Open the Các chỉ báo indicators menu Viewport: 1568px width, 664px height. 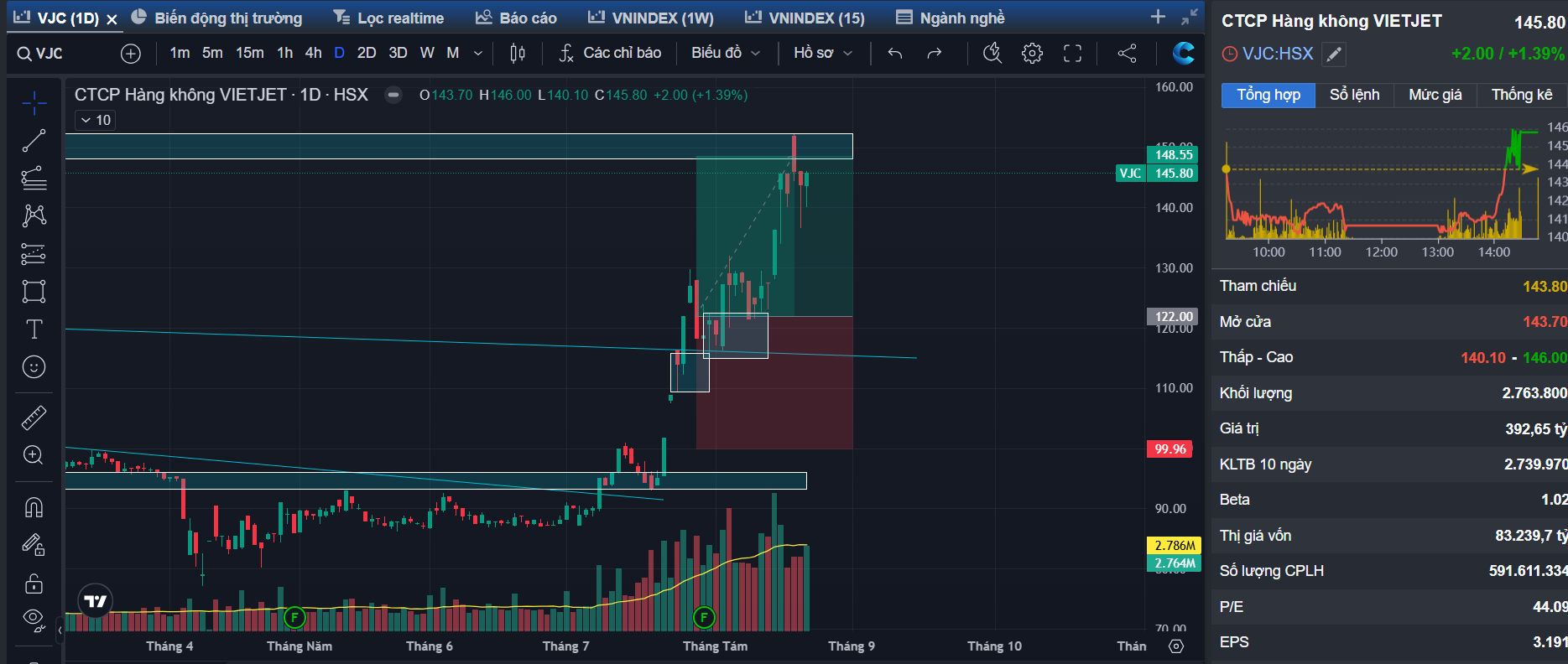tap(610, 53)
